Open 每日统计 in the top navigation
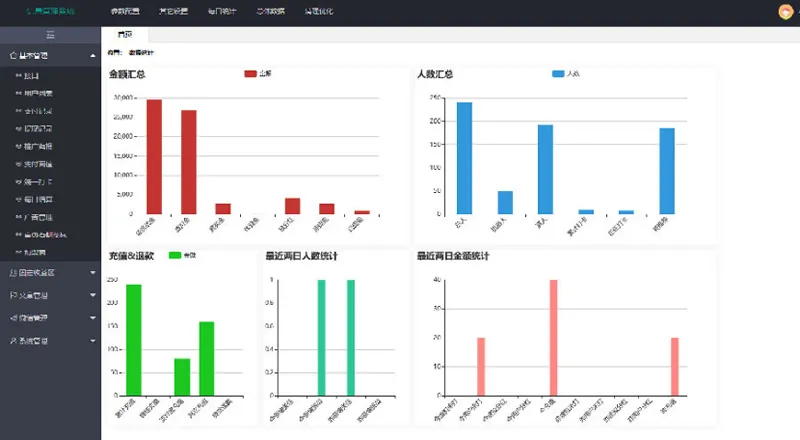Image resolution: width=800 pixels, height=440 pixels. (222, 11)
